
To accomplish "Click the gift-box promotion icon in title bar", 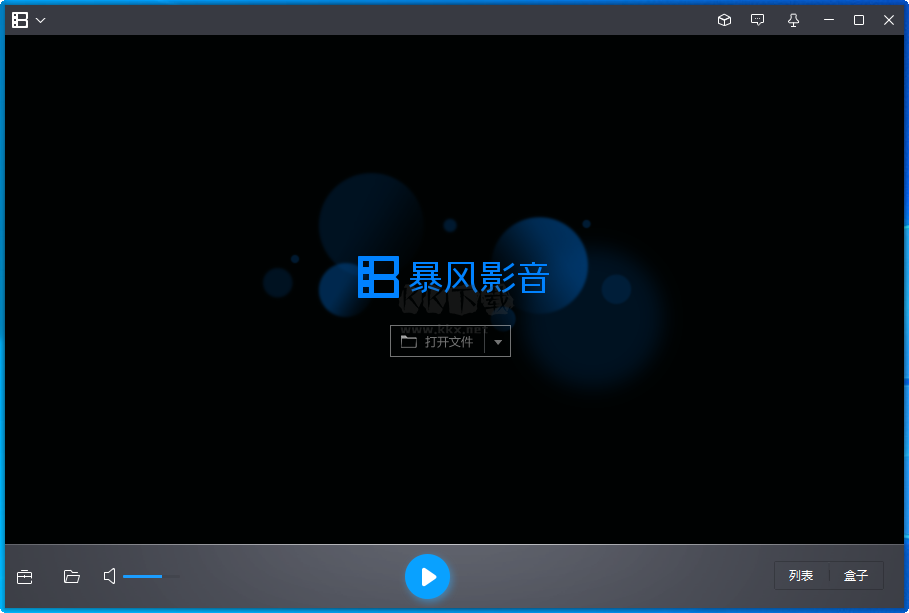I will click(723, 19).
